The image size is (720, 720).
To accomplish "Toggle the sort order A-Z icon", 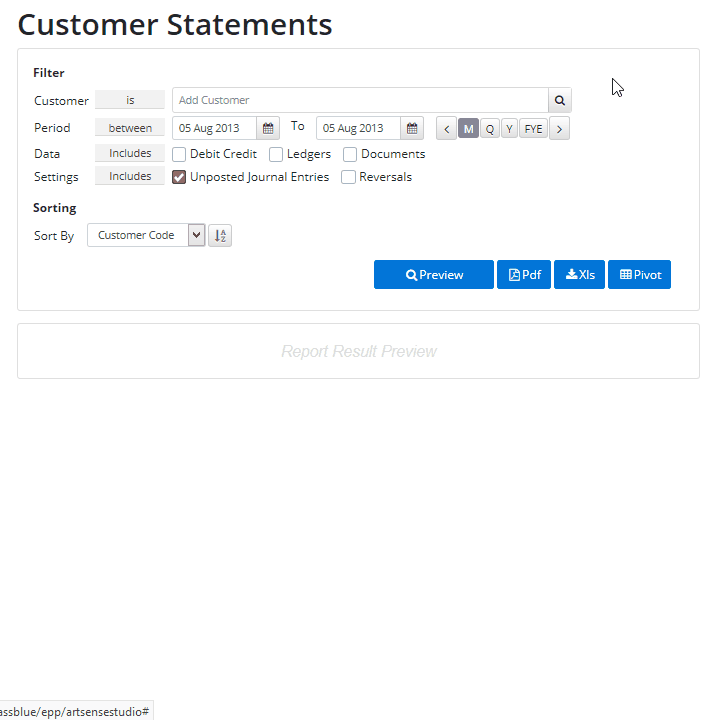I will pyautogui.click(x=220, y=236).
